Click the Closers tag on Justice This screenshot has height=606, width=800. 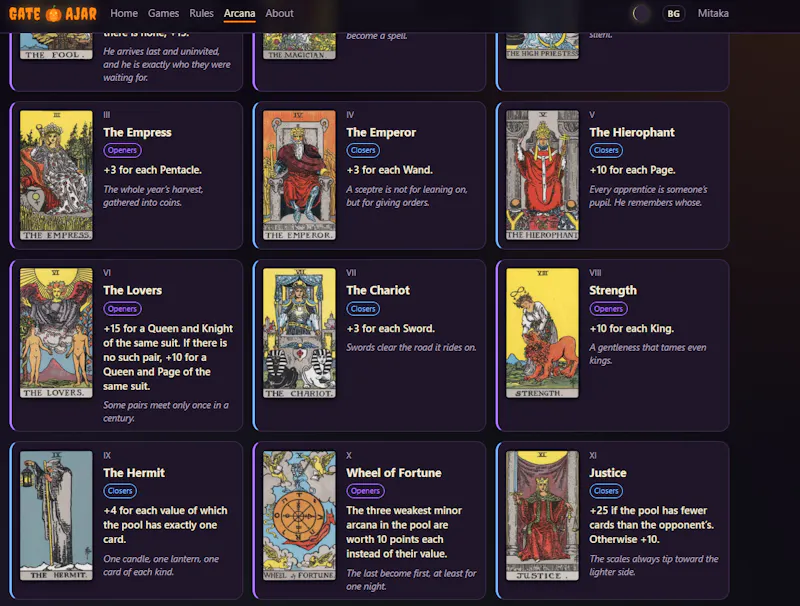(x=606, y=491)
